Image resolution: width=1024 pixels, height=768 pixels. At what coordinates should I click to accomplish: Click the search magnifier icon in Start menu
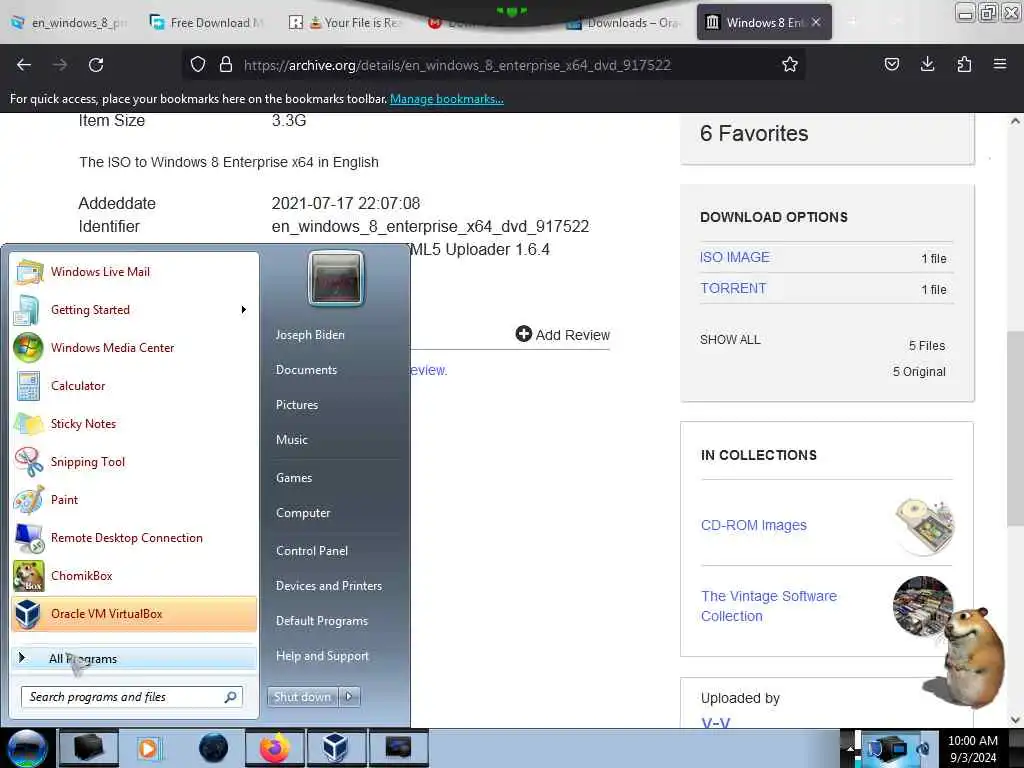231,697
